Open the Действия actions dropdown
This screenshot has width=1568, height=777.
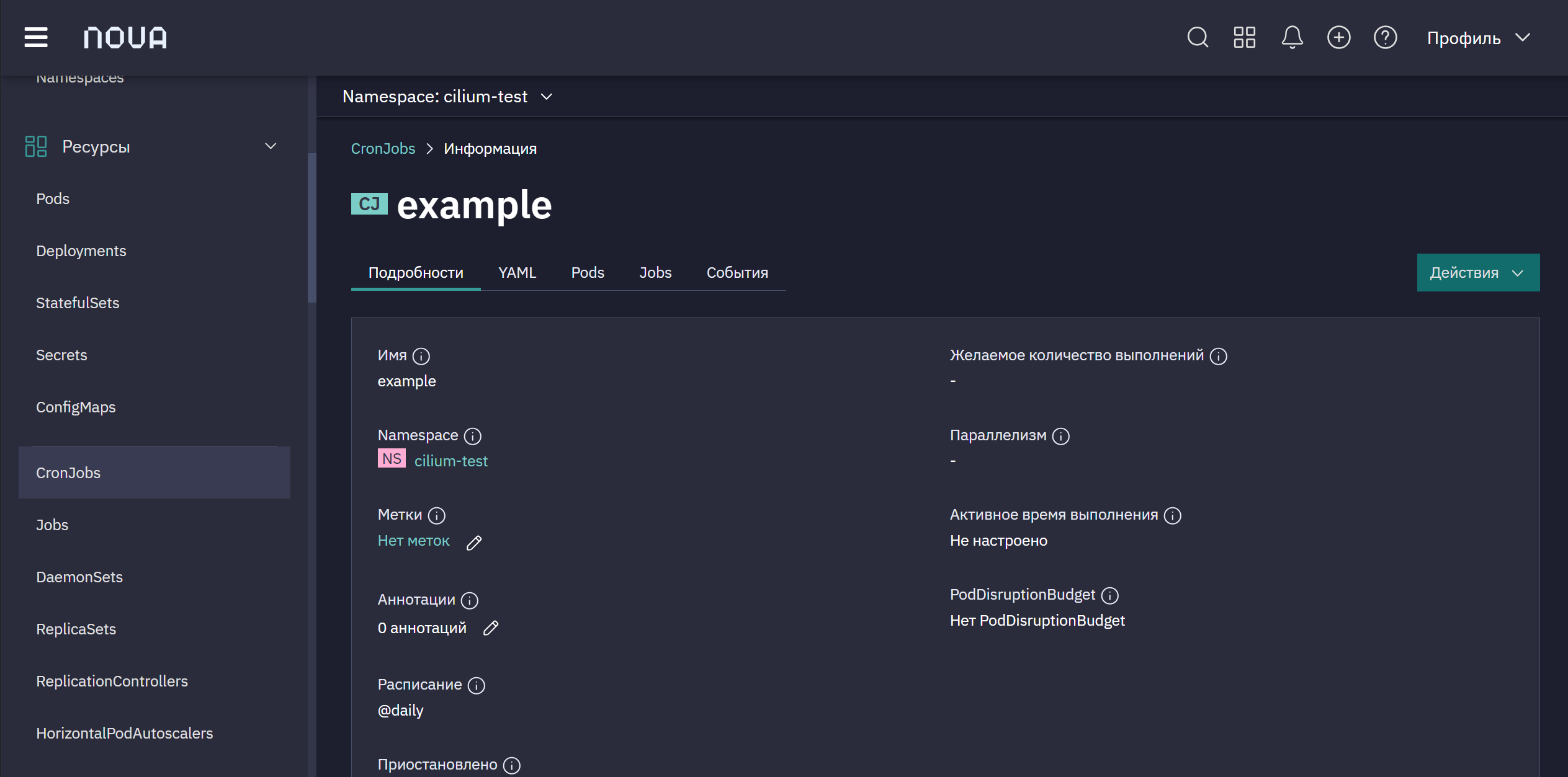coord(1478,273)
